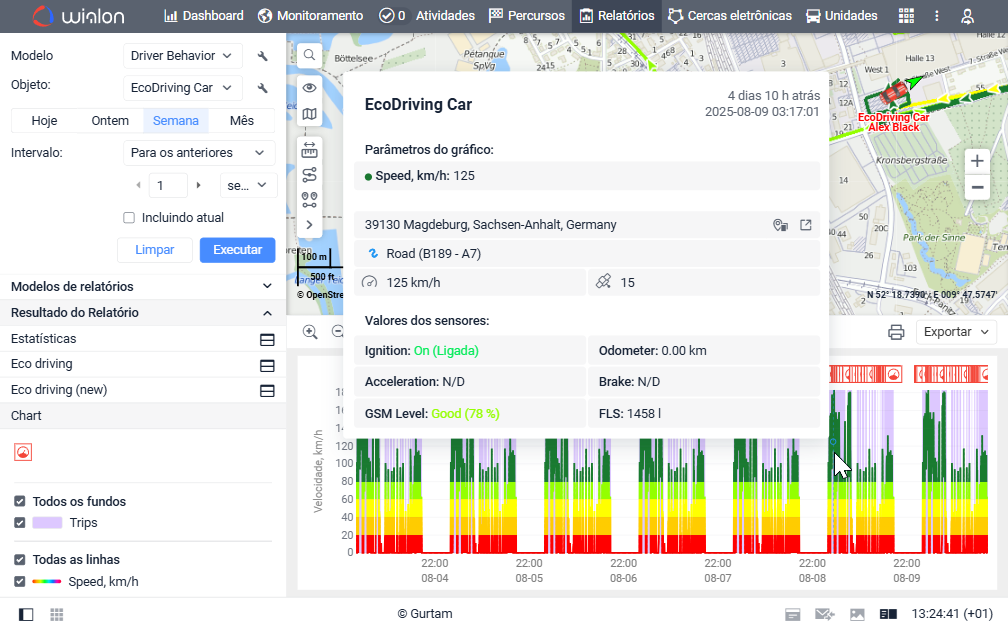Go to Percursos tab
The width and height of the screenshot is (1008, 630).
click(526, 16)
